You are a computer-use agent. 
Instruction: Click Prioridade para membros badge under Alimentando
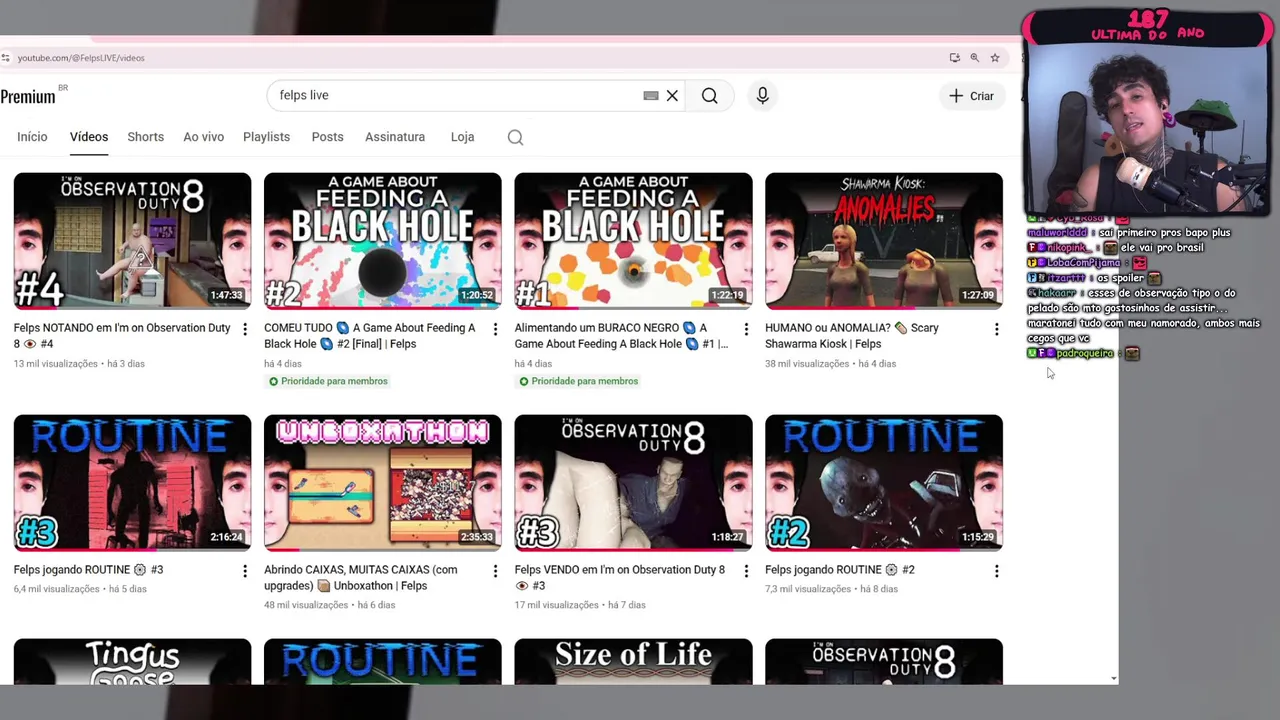[x=578, y=381]
